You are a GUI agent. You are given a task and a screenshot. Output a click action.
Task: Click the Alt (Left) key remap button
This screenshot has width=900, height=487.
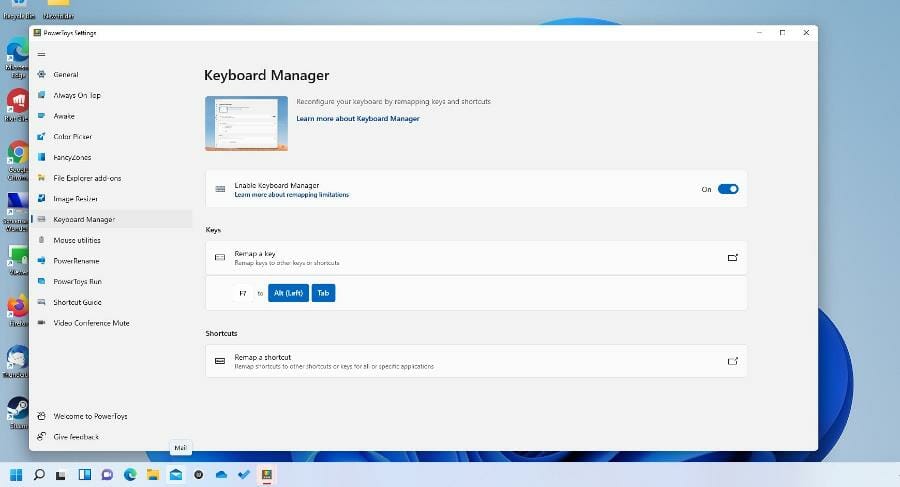pyautogui.click(x=288, y=293)
